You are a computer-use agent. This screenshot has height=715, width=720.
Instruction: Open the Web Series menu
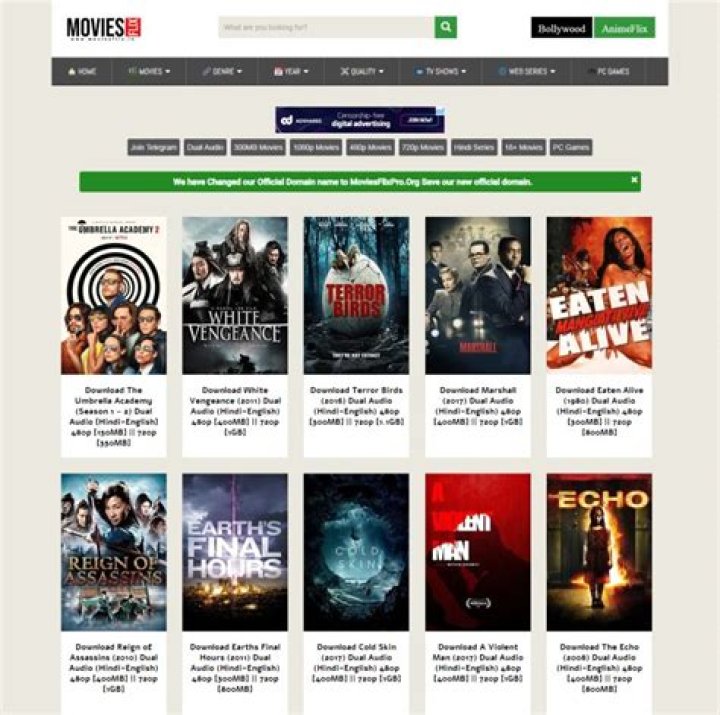(527, 72)
